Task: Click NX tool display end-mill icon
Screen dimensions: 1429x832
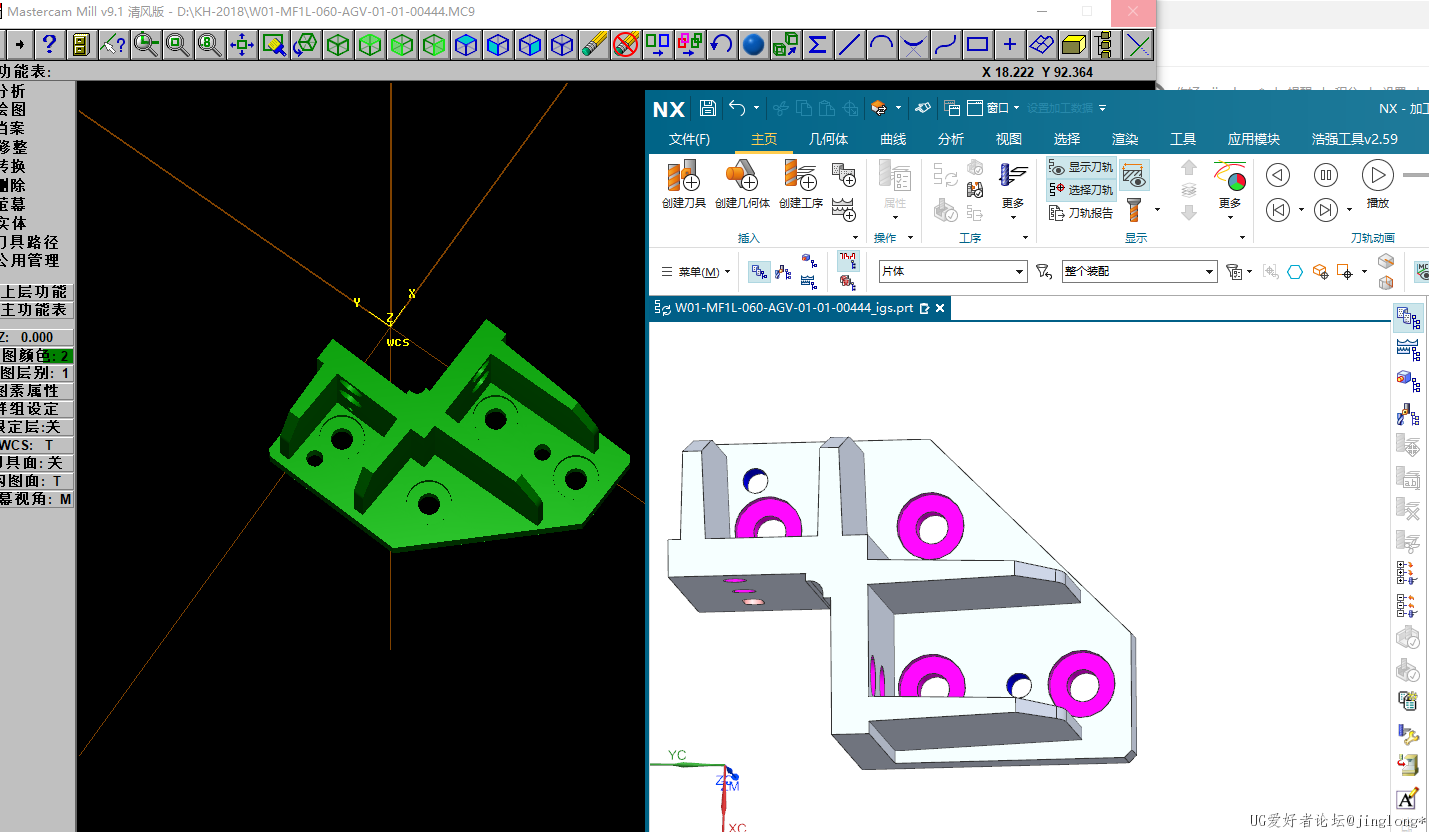Action: click(1135, 209)
